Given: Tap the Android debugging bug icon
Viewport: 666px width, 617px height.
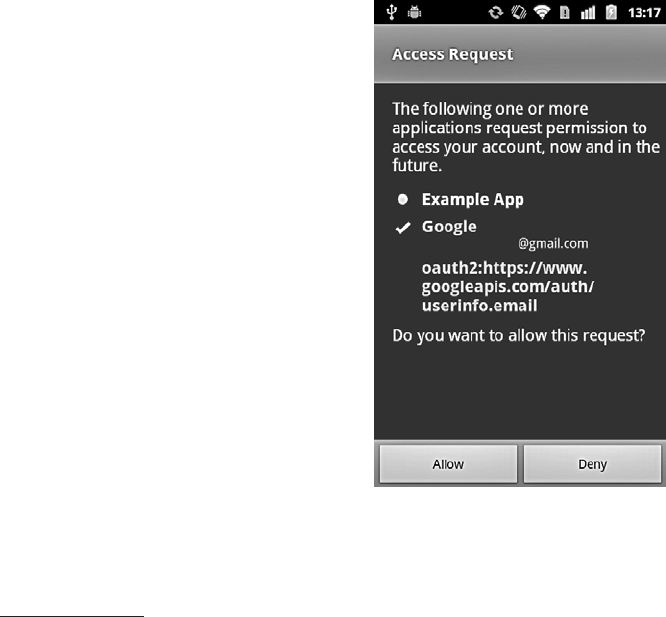Looking at the screenshot, I should tap(414, 12).
